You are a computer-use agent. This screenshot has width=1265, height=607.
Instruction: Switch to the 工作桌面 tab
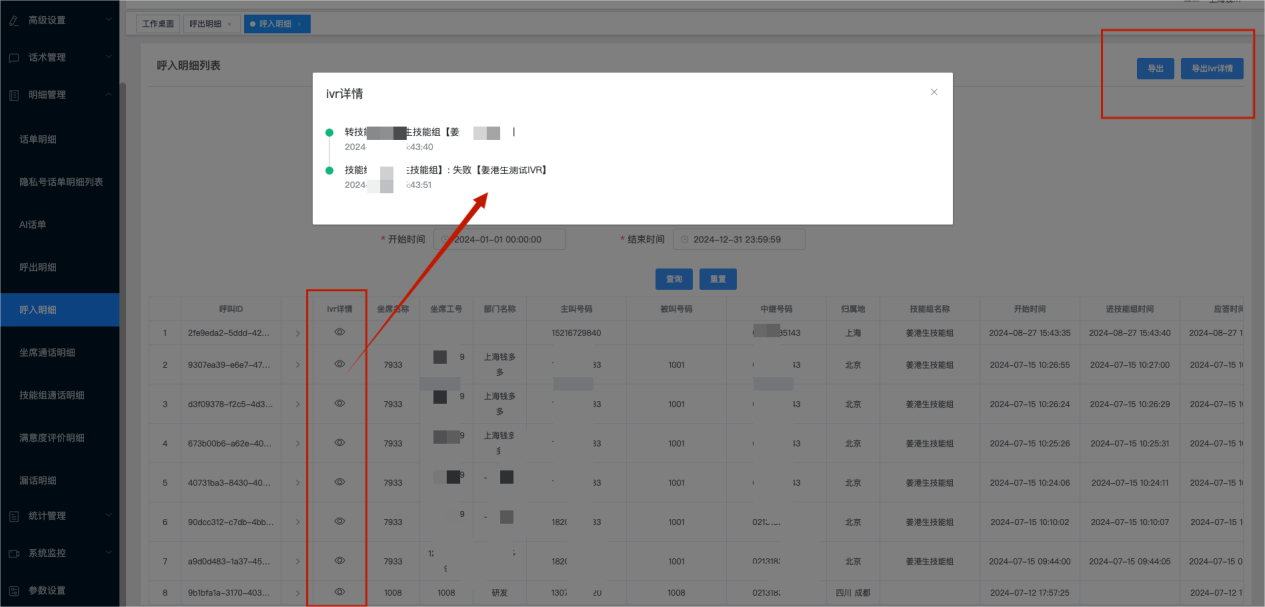coord(157,24)
